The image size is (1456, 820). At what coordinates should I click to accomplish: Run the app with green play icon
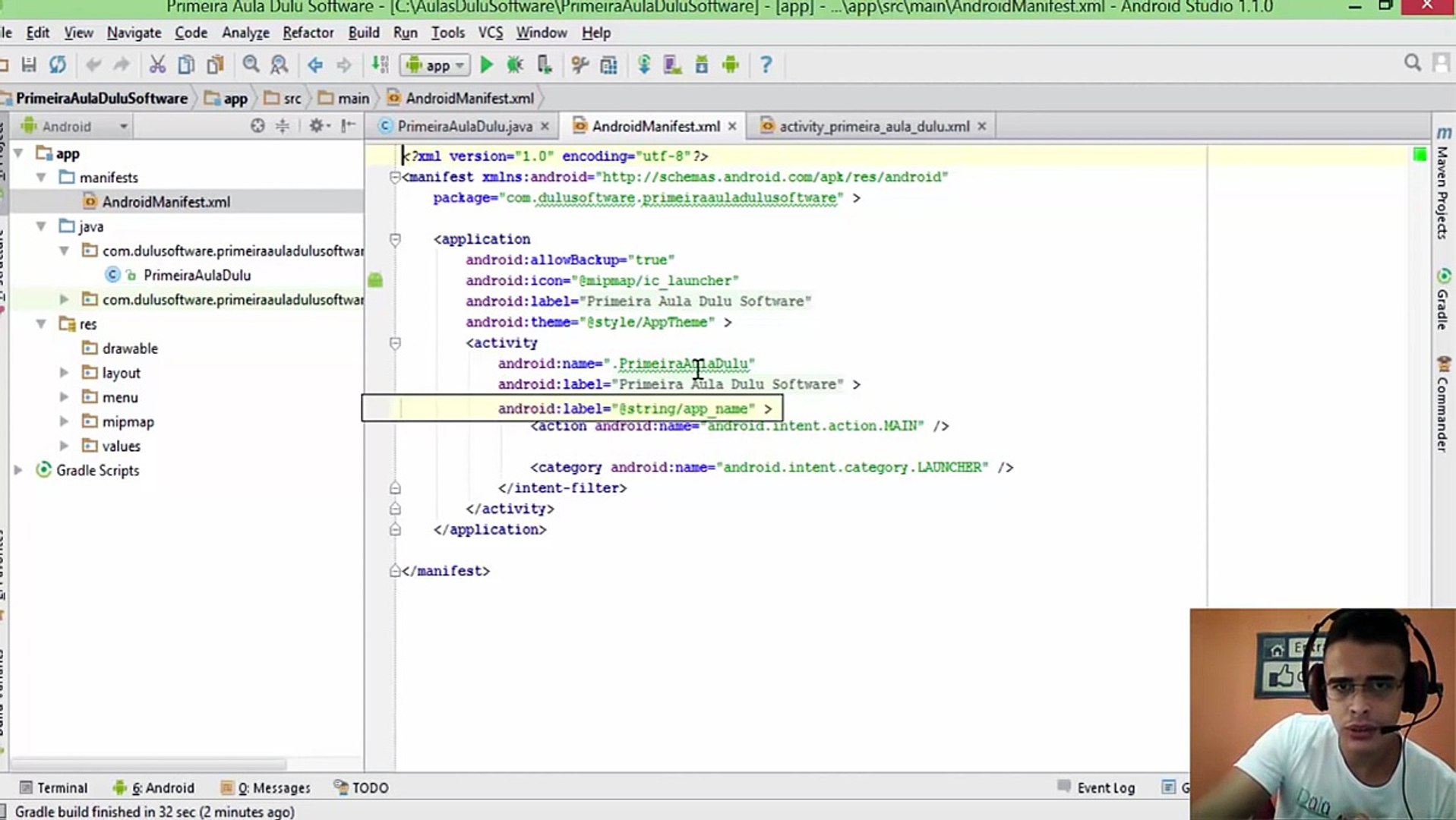[x=487, y=65]
